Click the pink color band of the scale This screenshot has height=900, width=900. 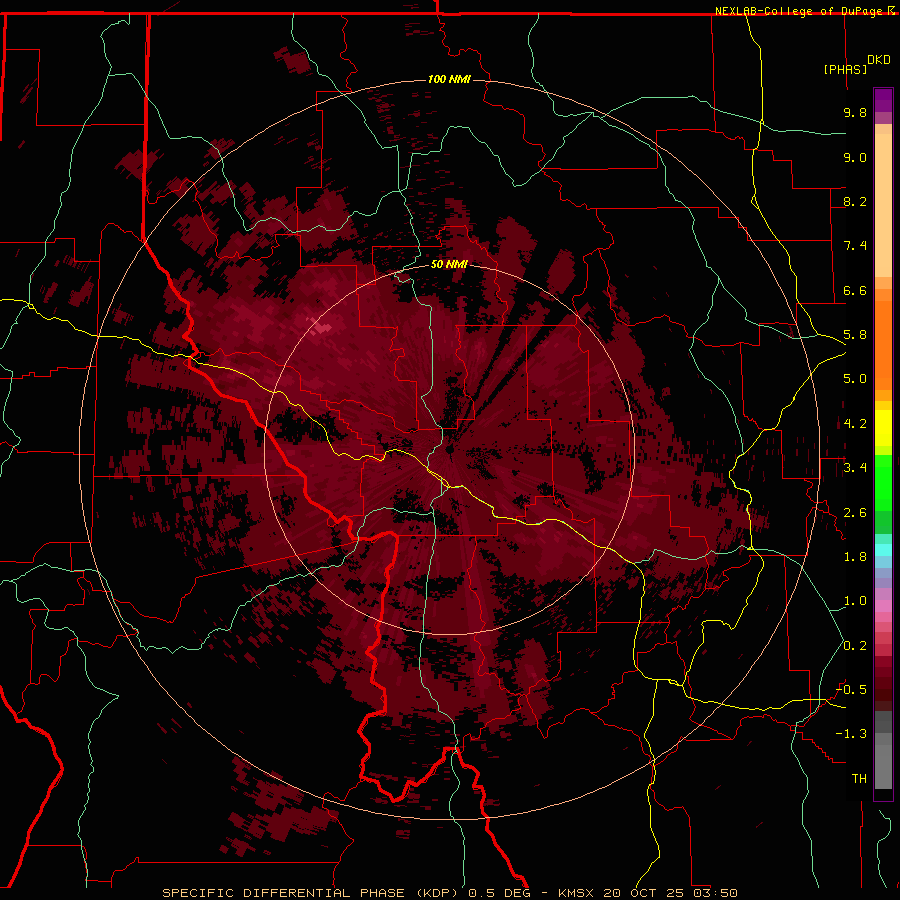coord(883,606)
